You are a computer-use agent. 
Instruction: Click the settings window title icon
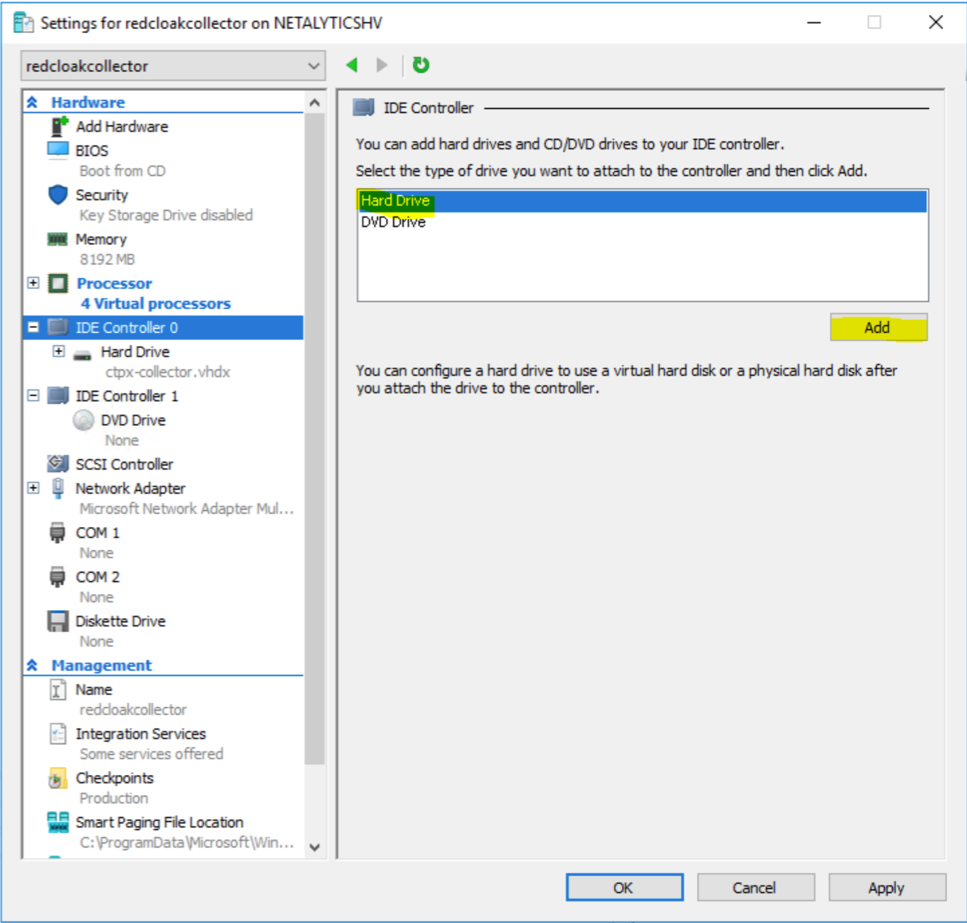click(23, 23)
